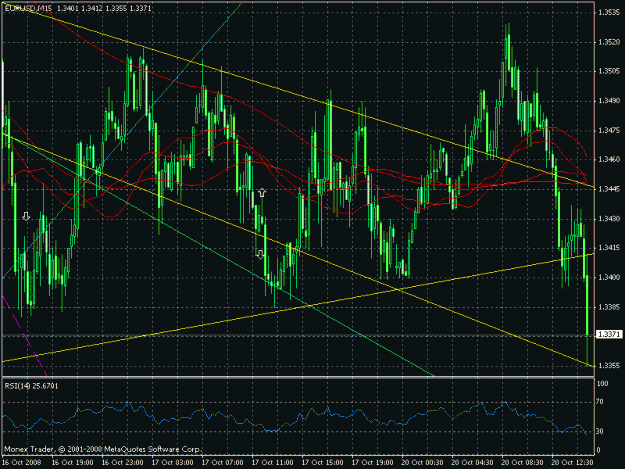The image size is (625, 469).
Task: Click the RSI scale level 30
Action: pos(600,431)
